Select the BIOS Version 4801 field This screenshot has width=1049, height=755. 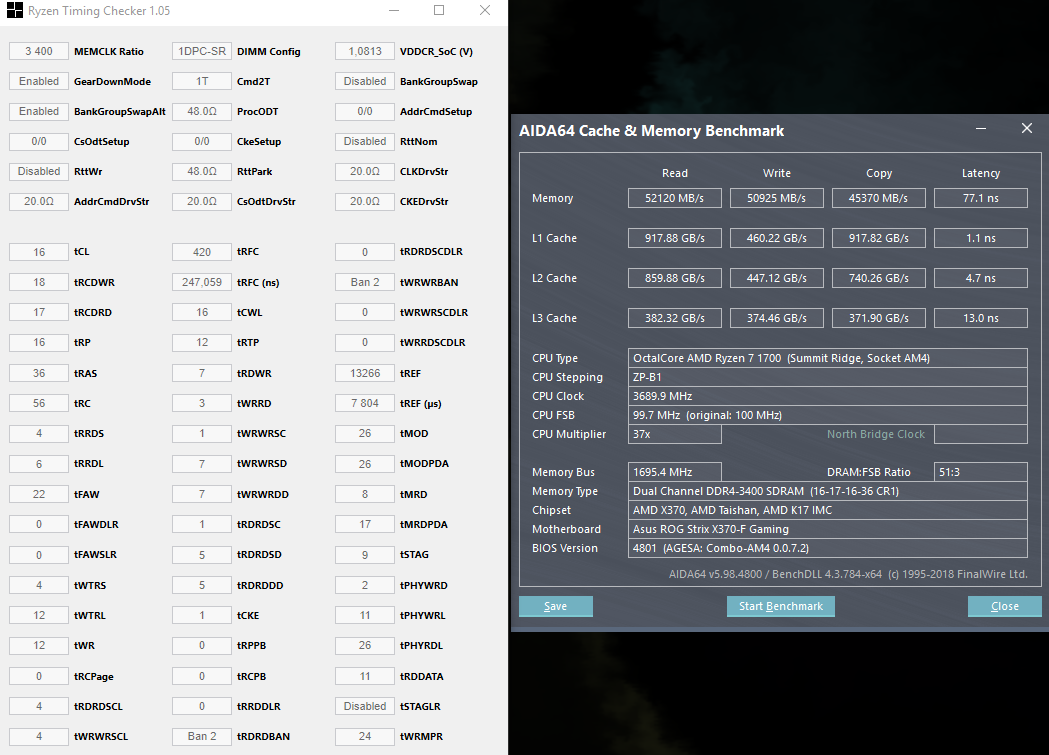(828, 548)
